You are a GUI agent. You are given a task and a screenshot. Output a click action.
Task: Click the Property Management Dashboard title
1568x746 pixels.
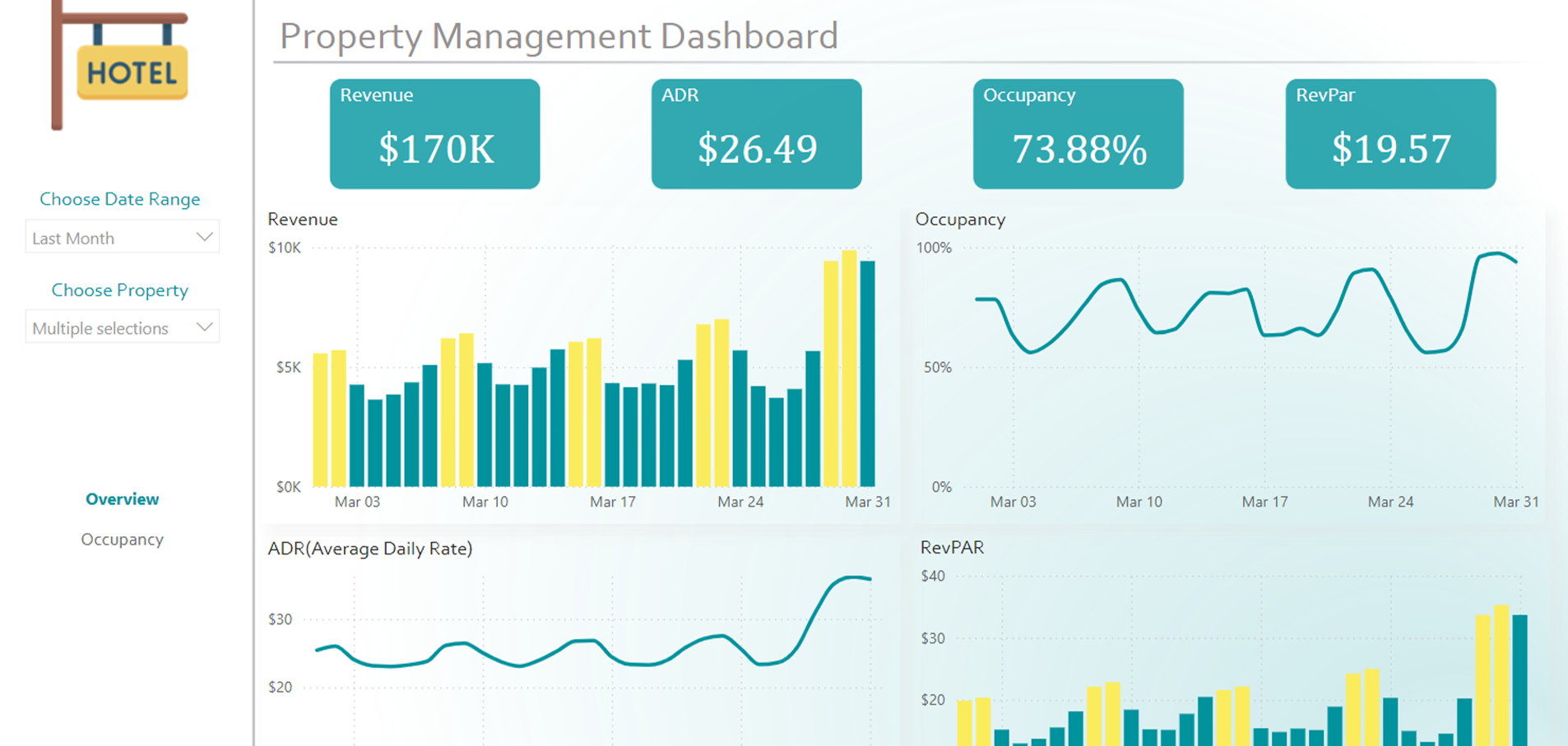click(559, 36)
